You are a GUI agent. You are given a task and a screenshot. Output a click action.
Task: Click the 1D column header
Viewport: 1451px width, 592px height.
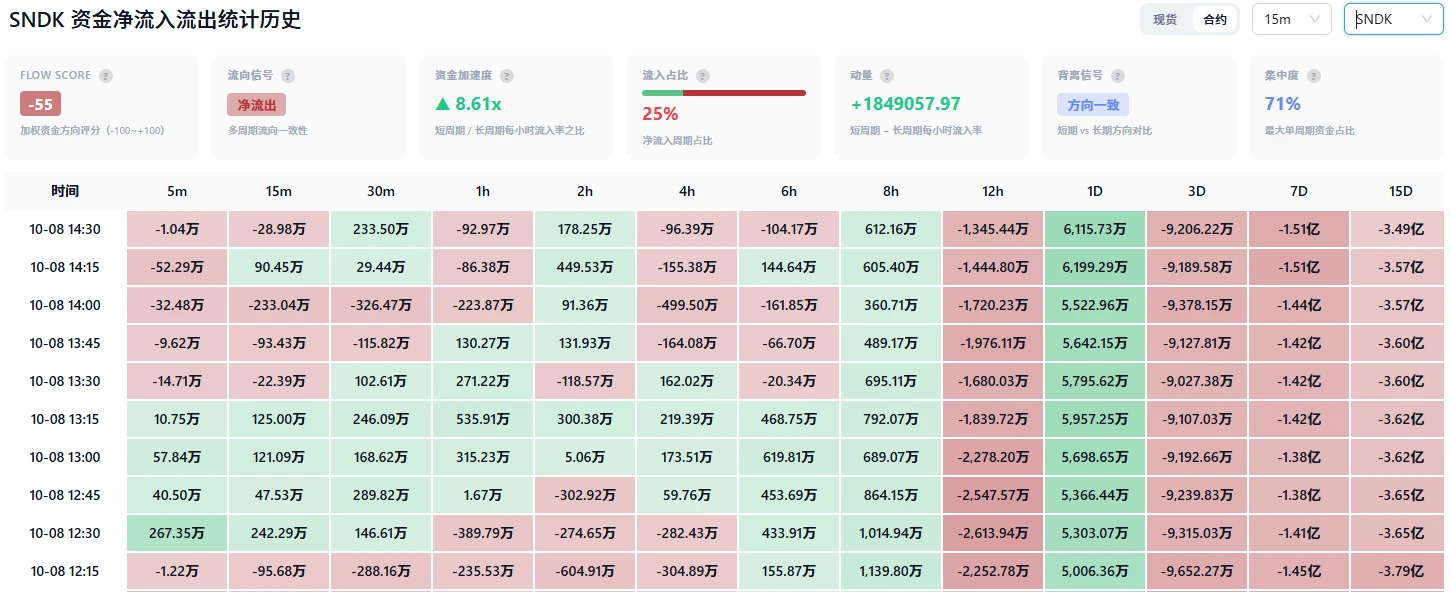point(1095,191)
